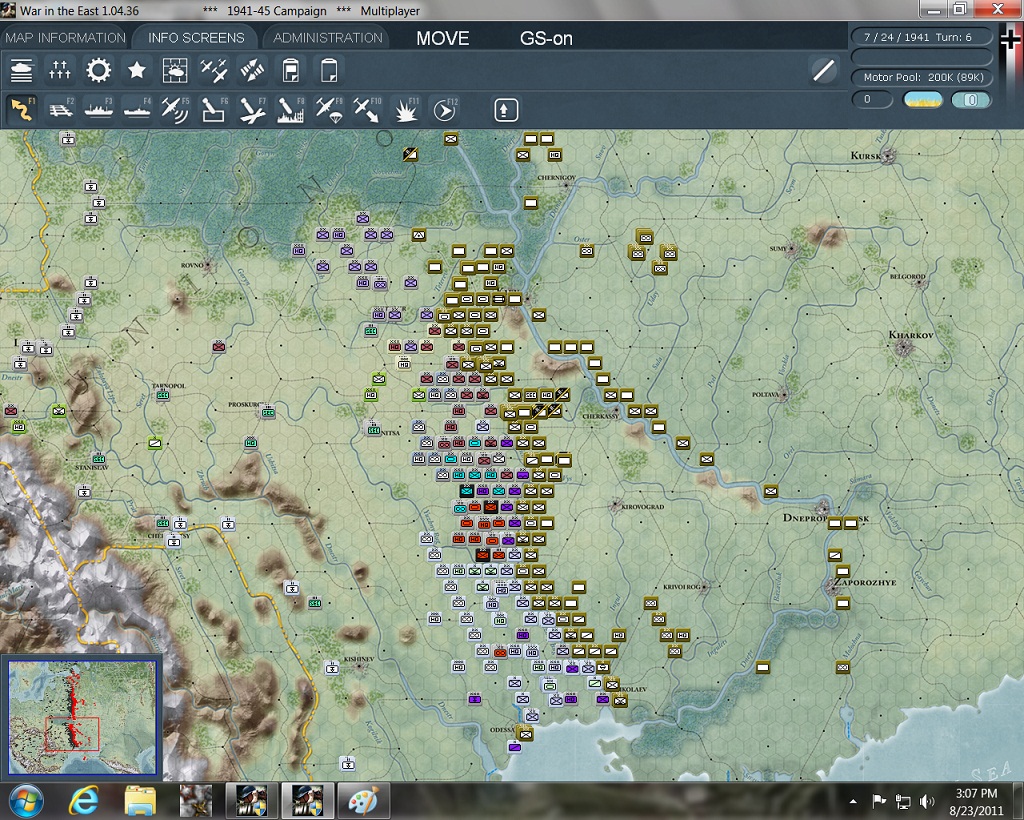Show hidden tray icons arrow

point(853,801)
